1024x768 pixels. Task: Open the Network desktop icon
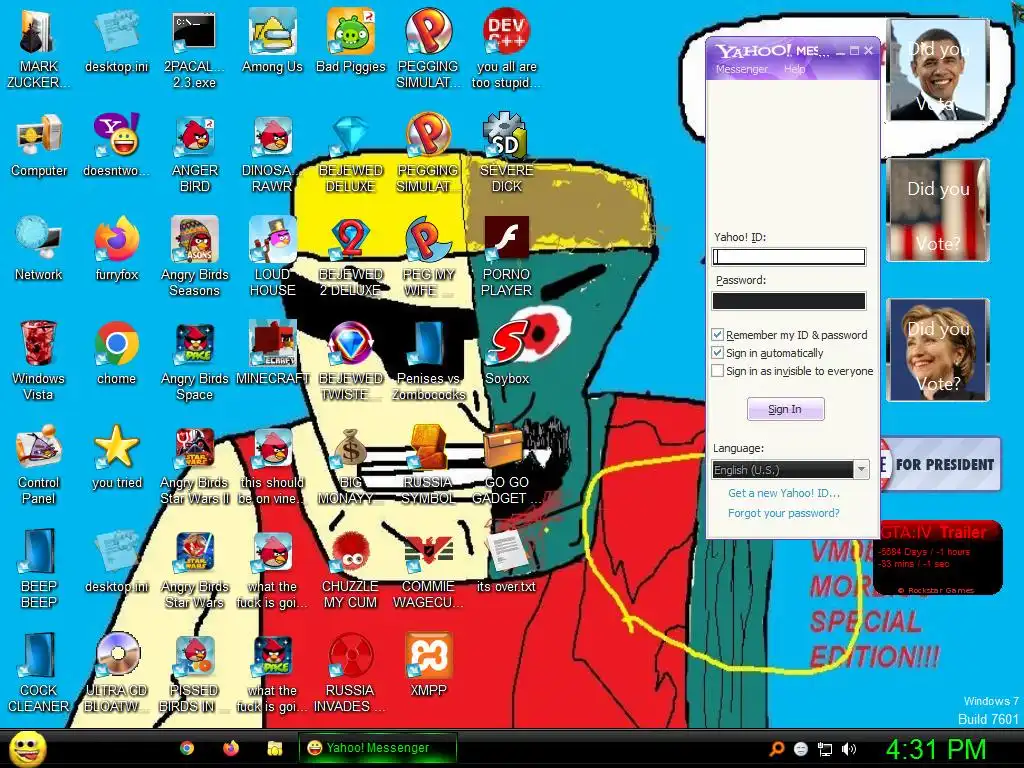(x=39, y=249)
